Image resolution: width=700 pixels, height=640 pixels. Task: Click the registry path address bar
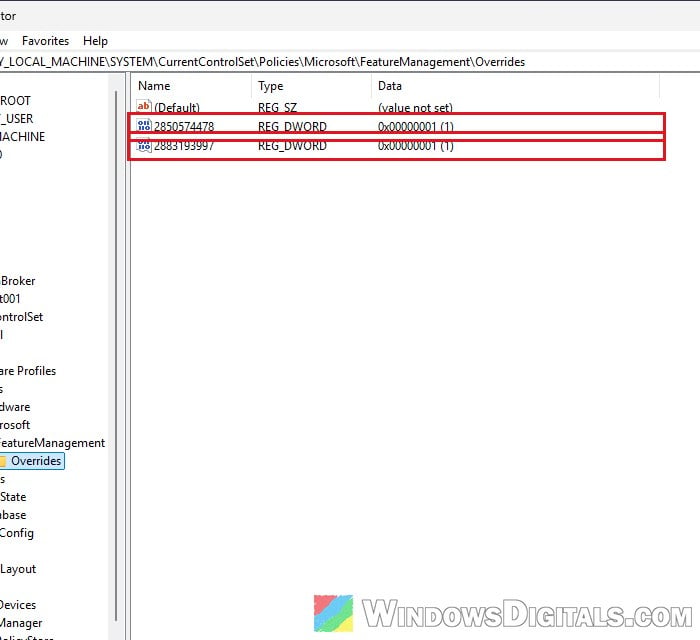tap(350, 62)
